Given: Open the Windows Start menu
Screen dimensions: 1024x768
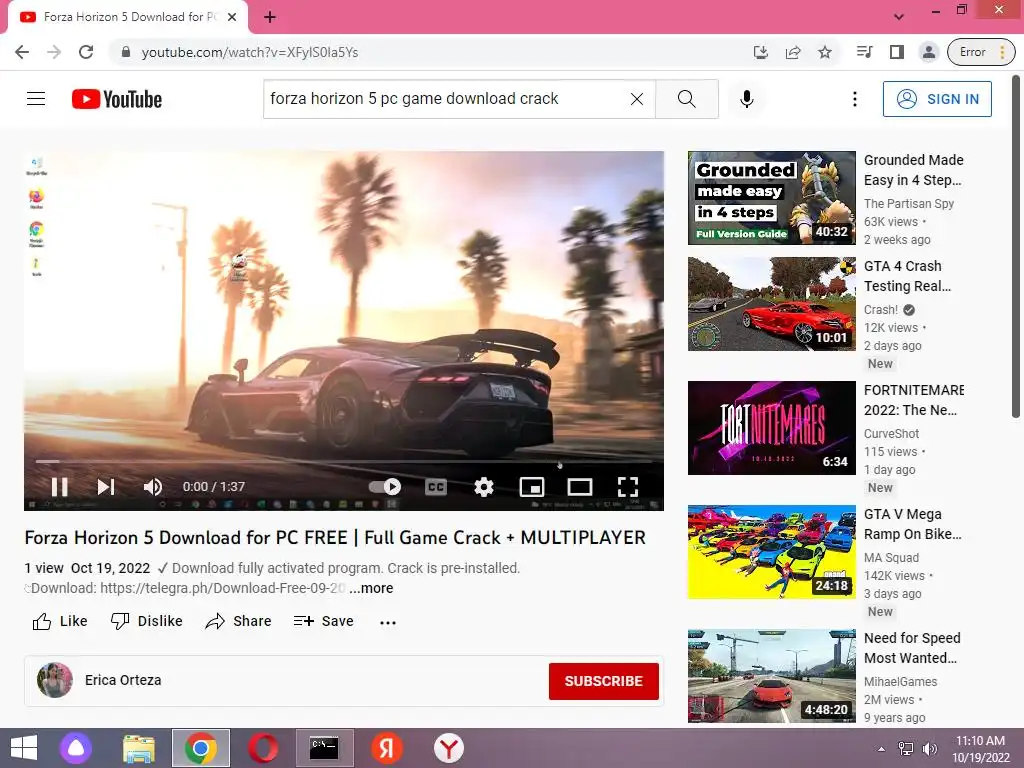Looking at the screenshot, I should [24, 748].
